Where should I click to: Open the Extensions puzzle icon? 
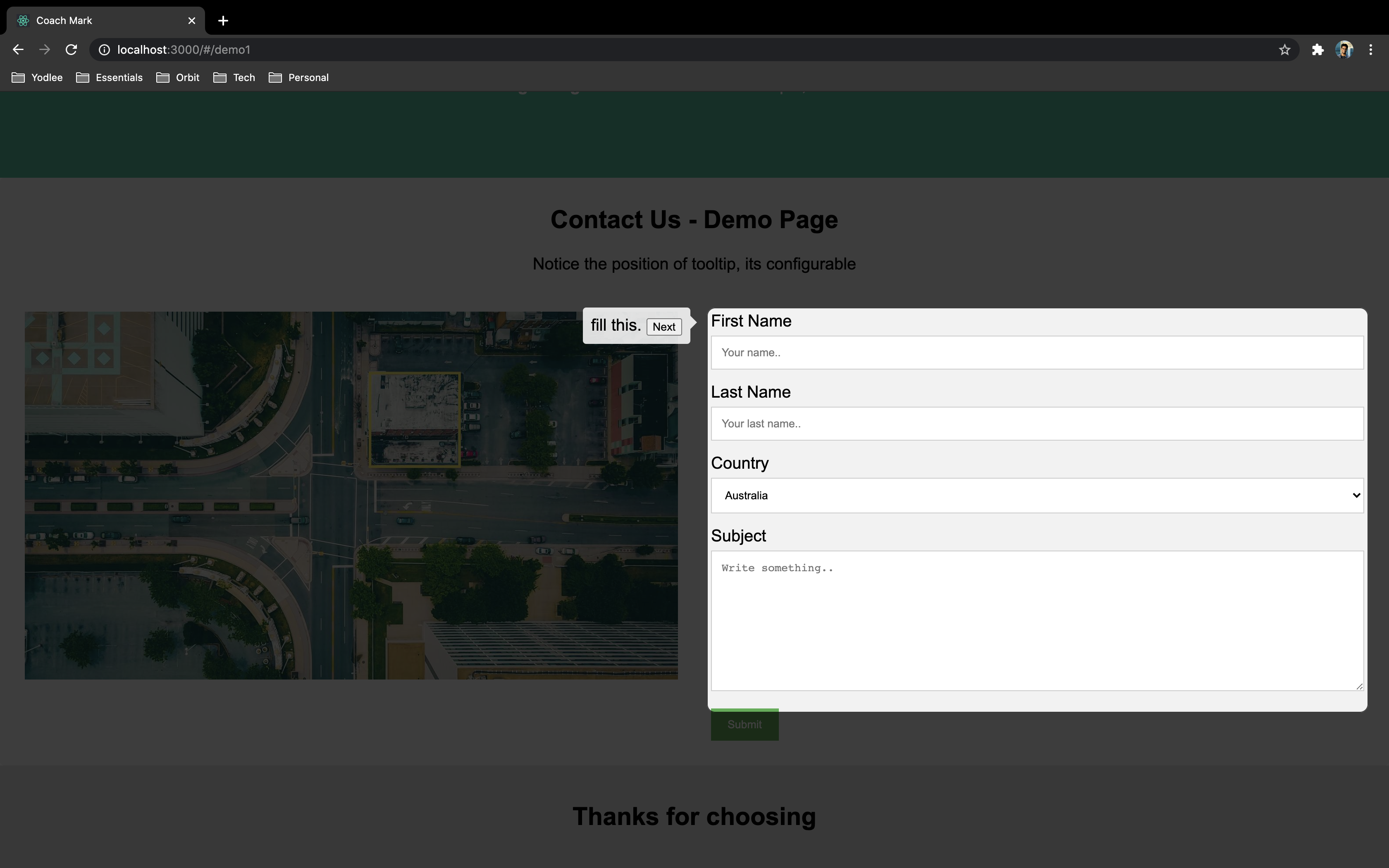(1317, 50)
